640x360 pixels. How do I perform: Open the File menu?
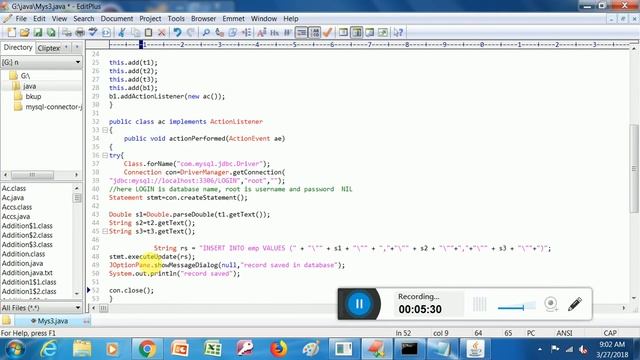click(21, 19)
